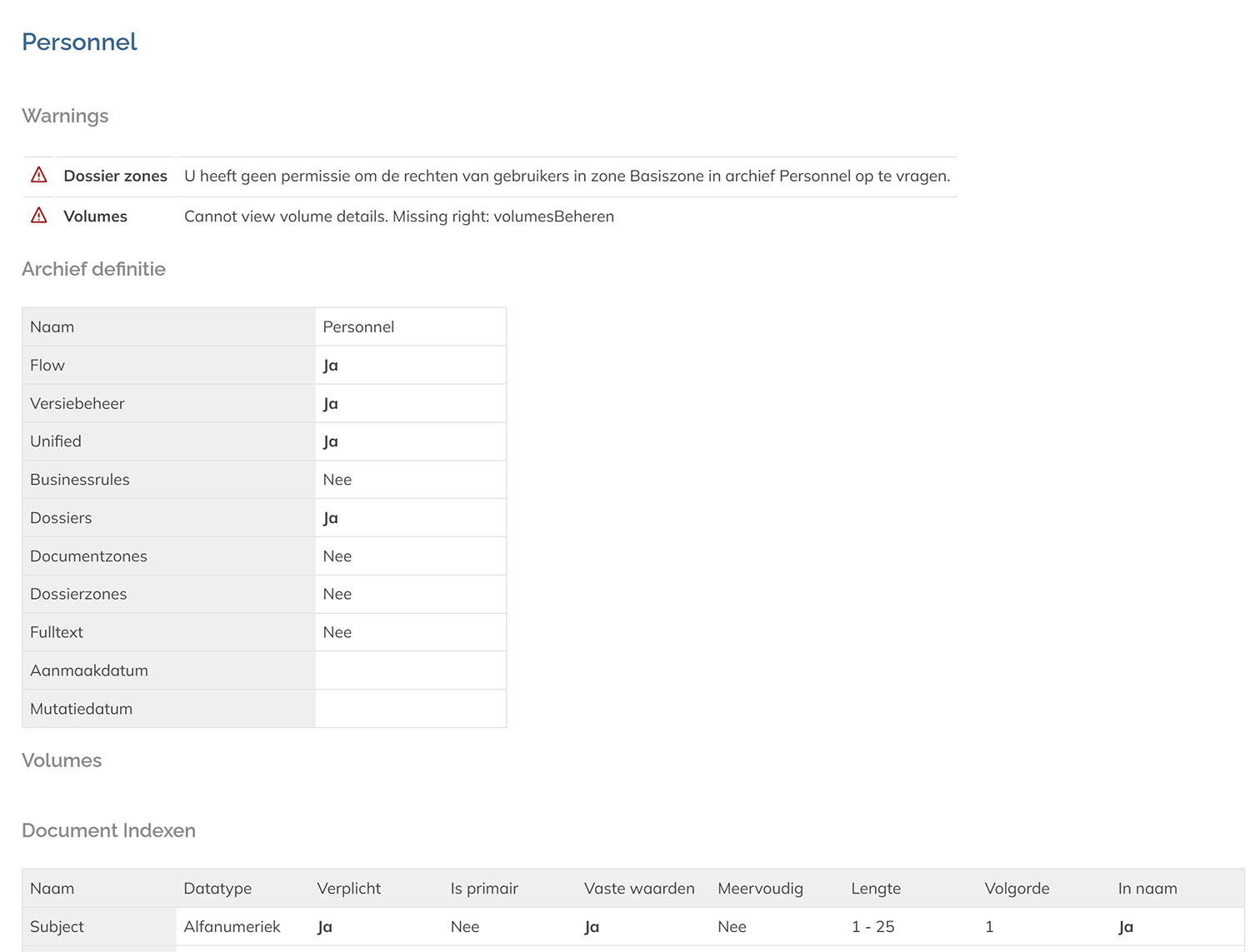Click the Personnel page title

click(x=79, y=42)
